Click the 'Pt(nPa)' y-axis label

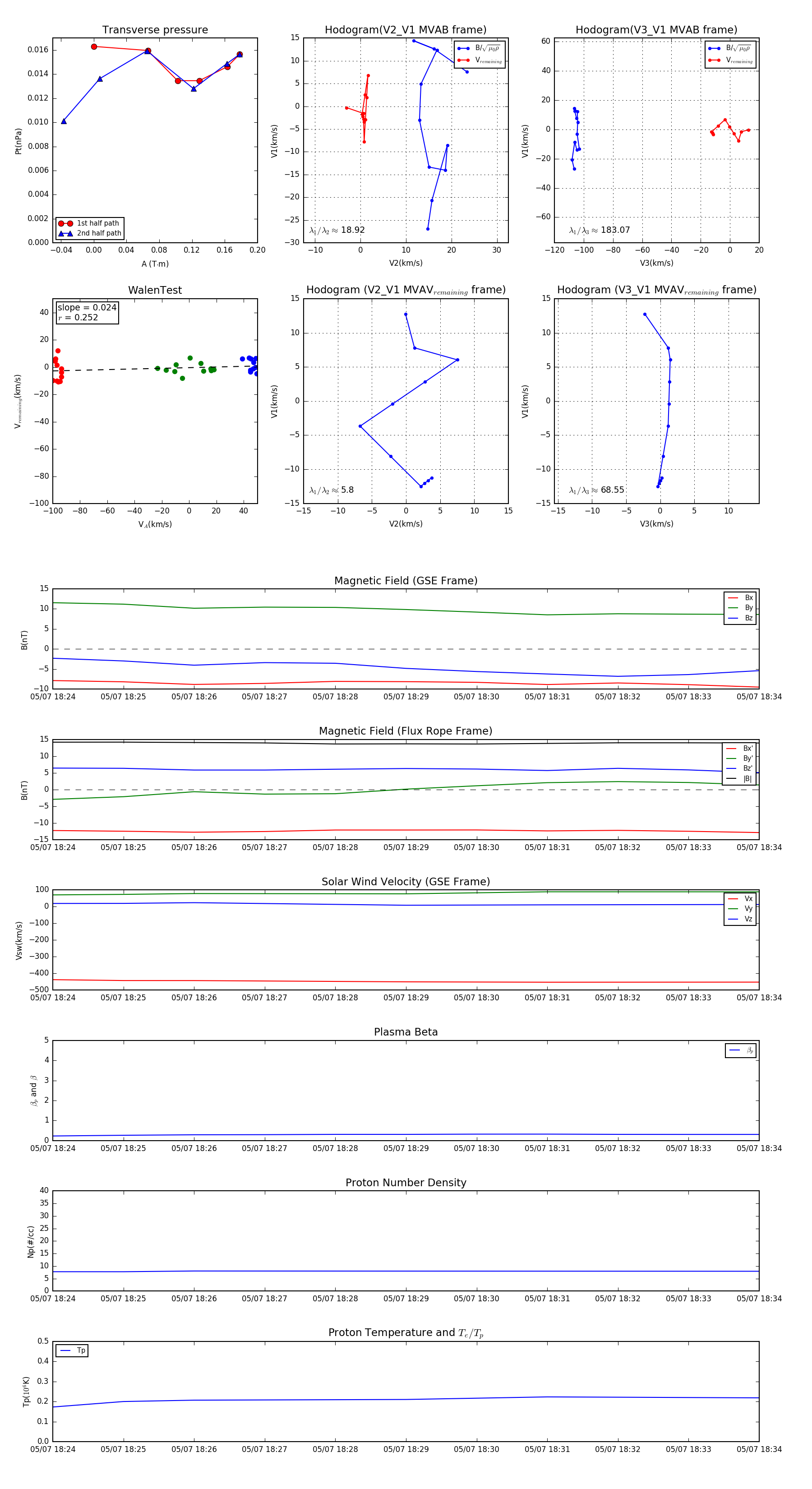coord(18,141)
